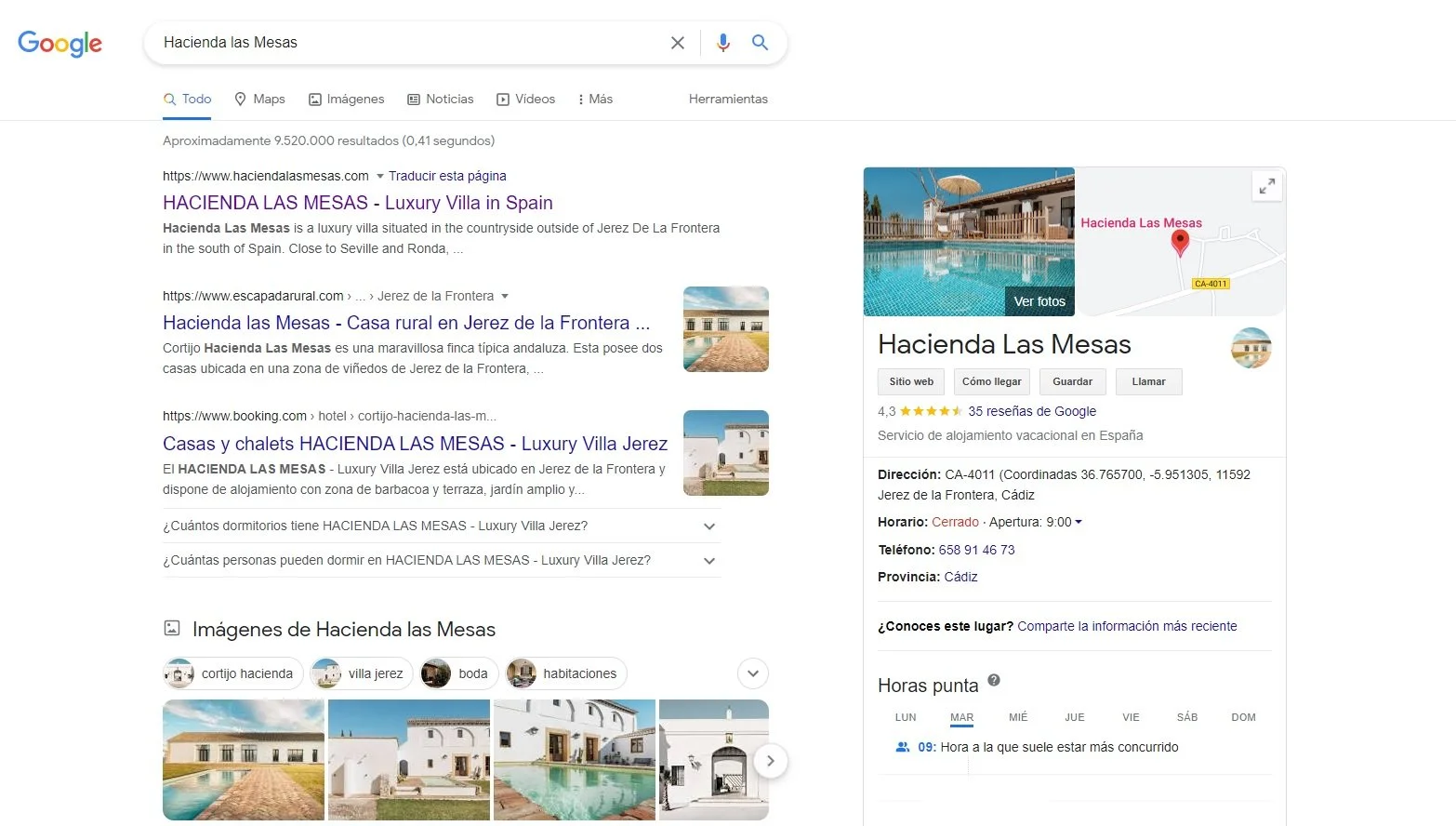Expand the ¿Cuántos dormitorios question
Image resolution: width=1456 pixels, height=826 pixels.
[442, 526]
